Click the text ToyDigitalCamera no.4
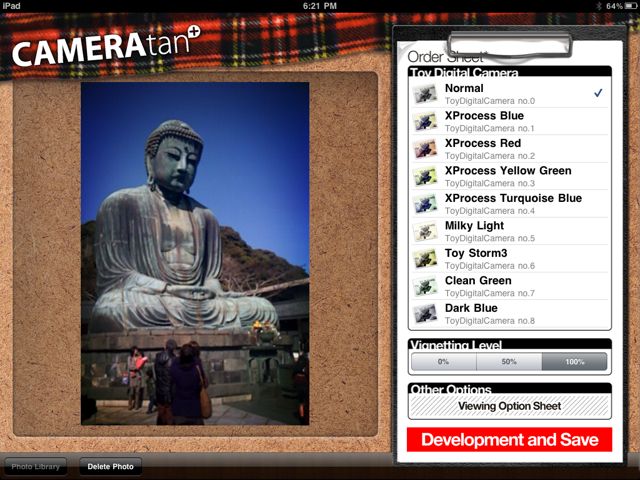The image size is (640, 480). [x=490, y=211]
